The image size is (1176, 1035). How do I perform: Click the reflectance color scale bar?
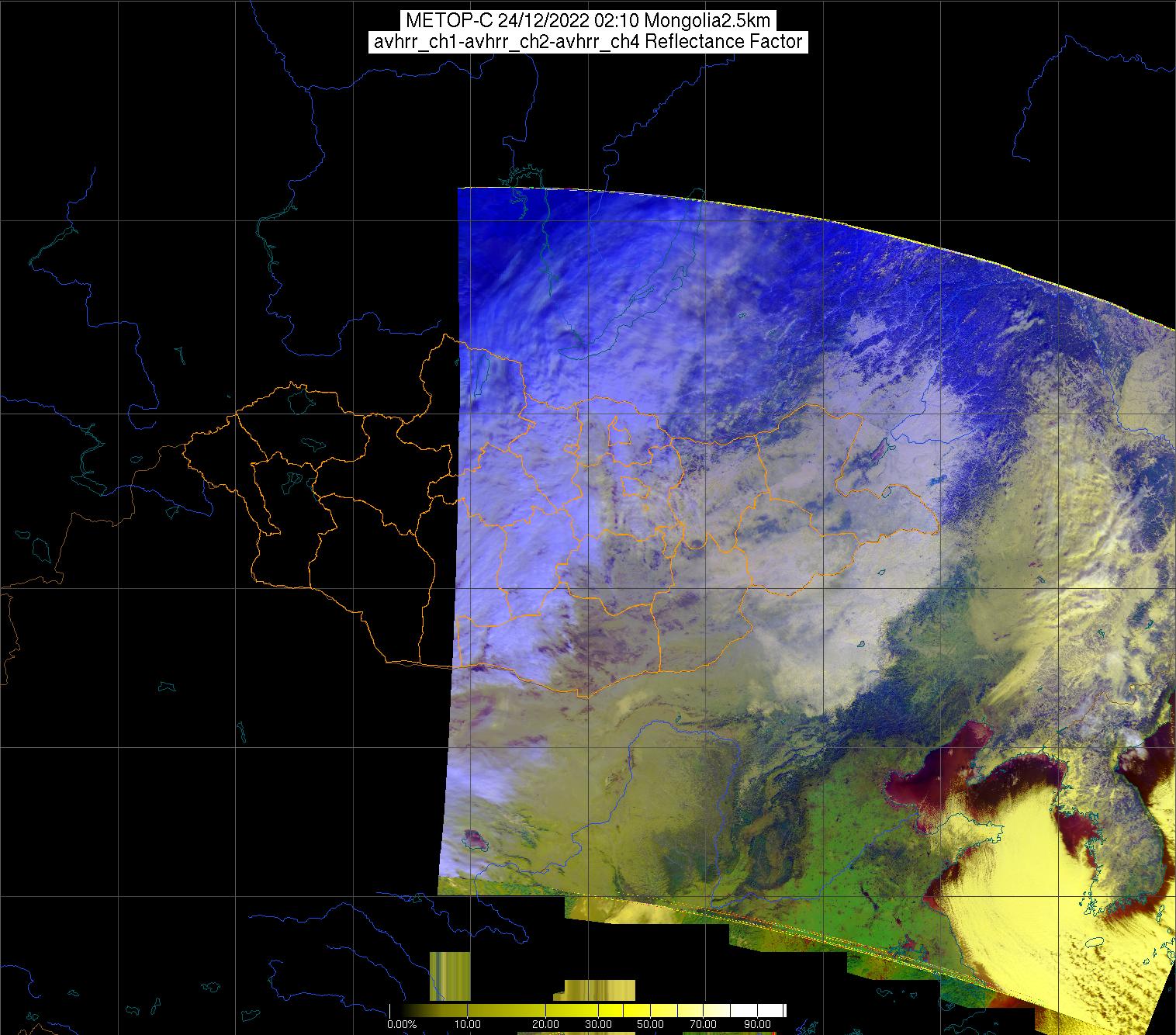(587, 1010)
